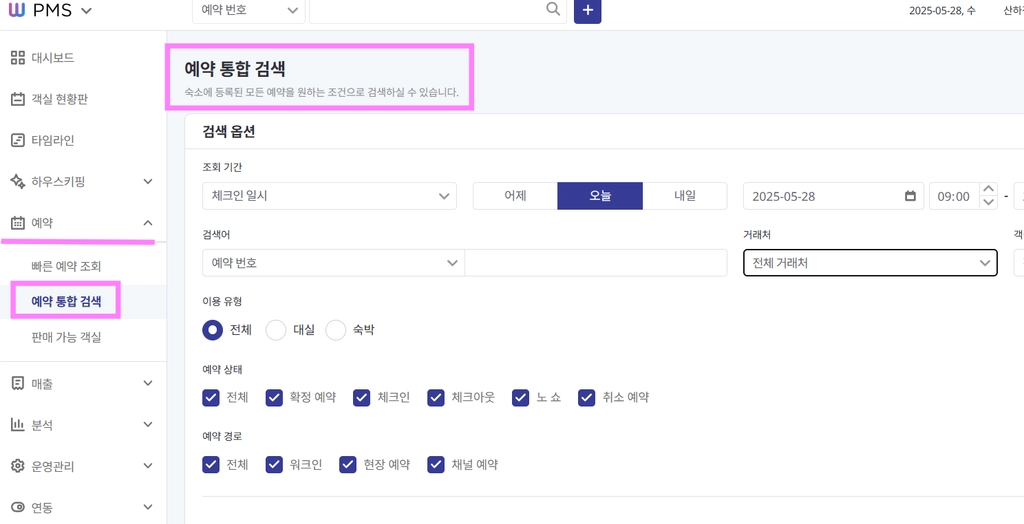Click the 어제 period button
This screenshot has height=524, width=1024.
pos(515,196)
